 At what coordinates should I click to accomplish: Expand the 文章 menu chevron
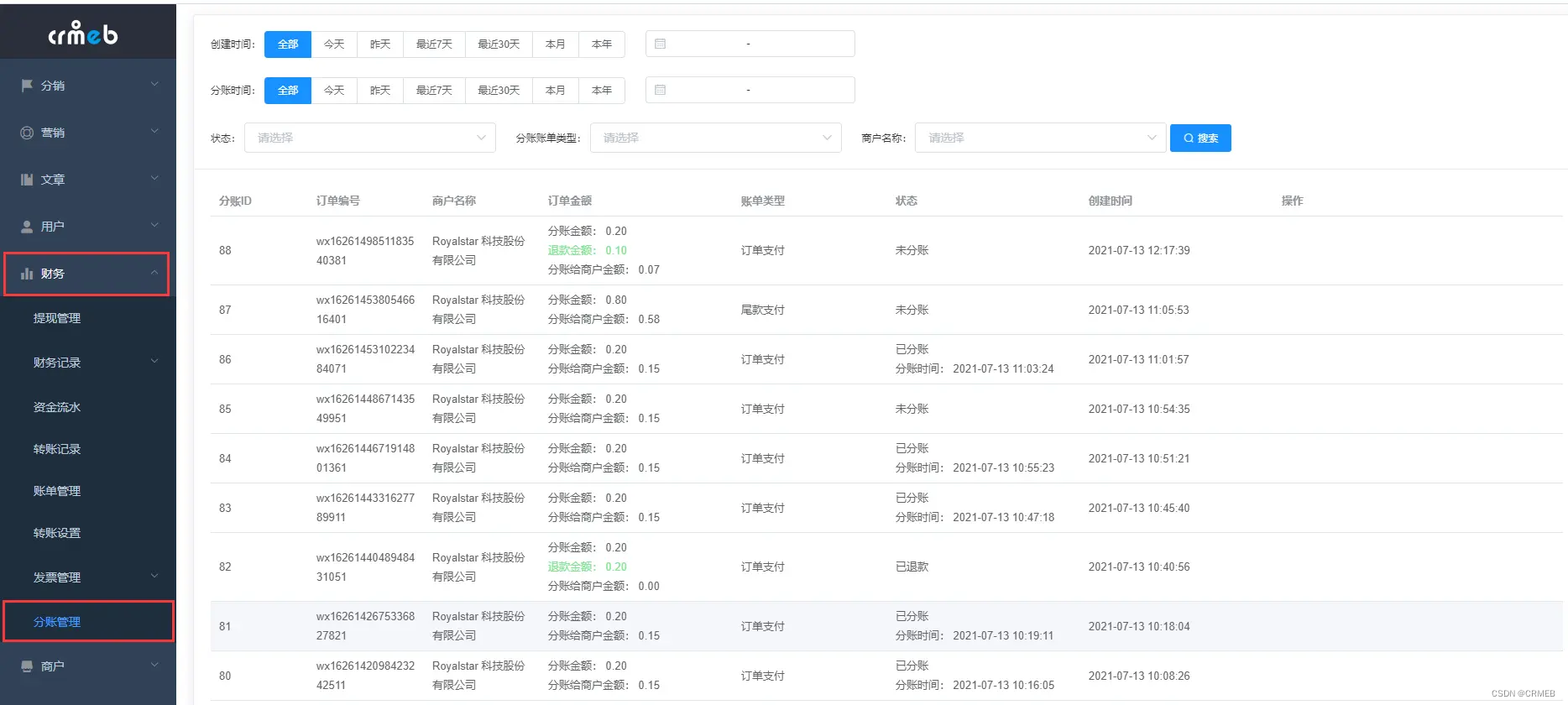[x=154, y=178]
